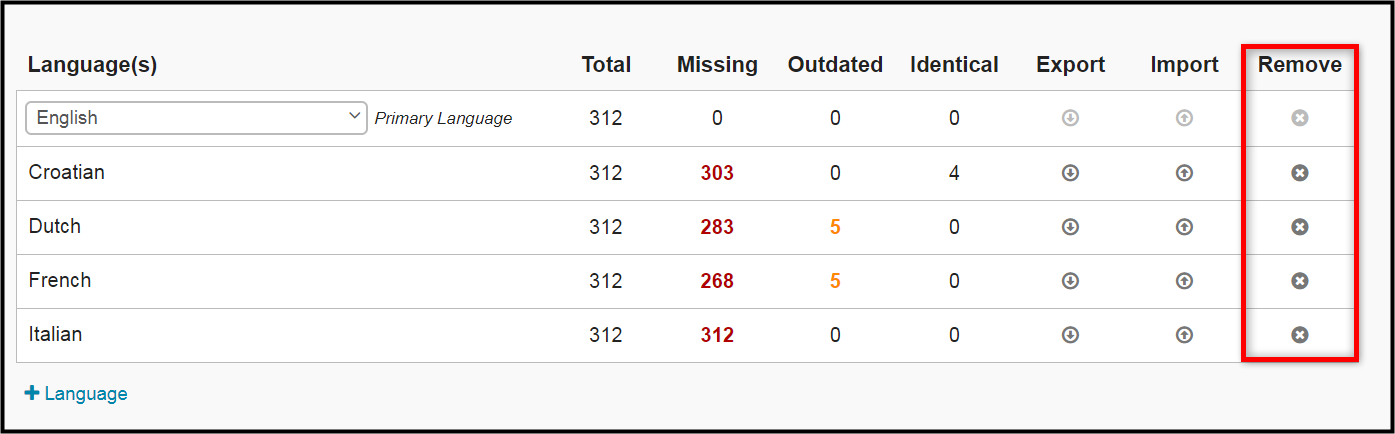The image size is (1395, 434).
Task: Remove the French language
Action: click(1299, 281)
